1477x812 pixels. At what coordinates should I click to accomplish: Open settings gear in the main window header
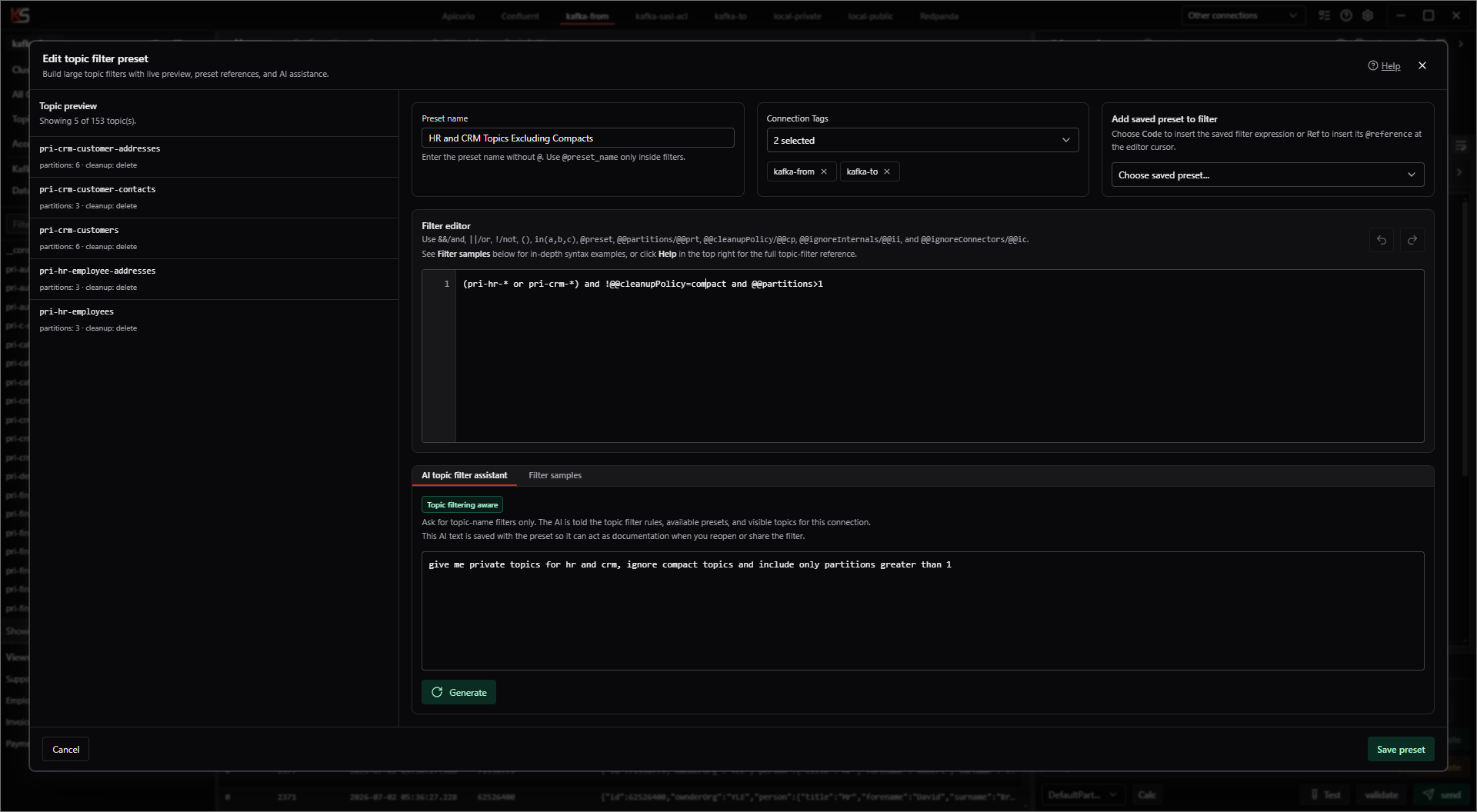point(1368,15)
